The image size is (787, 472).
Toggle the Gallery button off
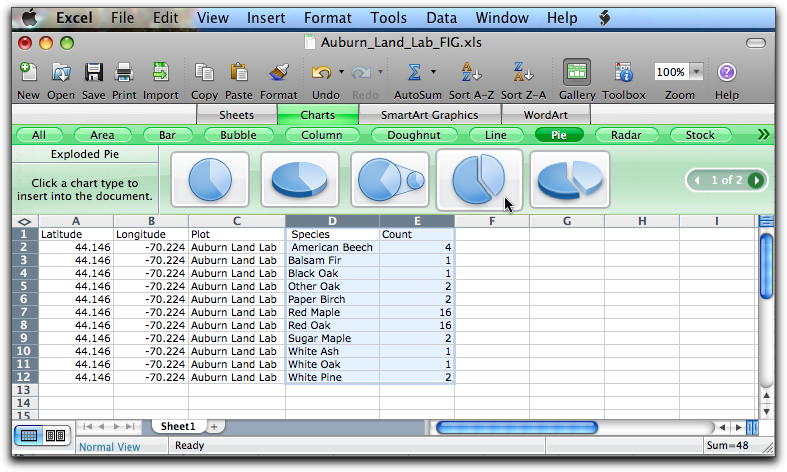point(576,73)
